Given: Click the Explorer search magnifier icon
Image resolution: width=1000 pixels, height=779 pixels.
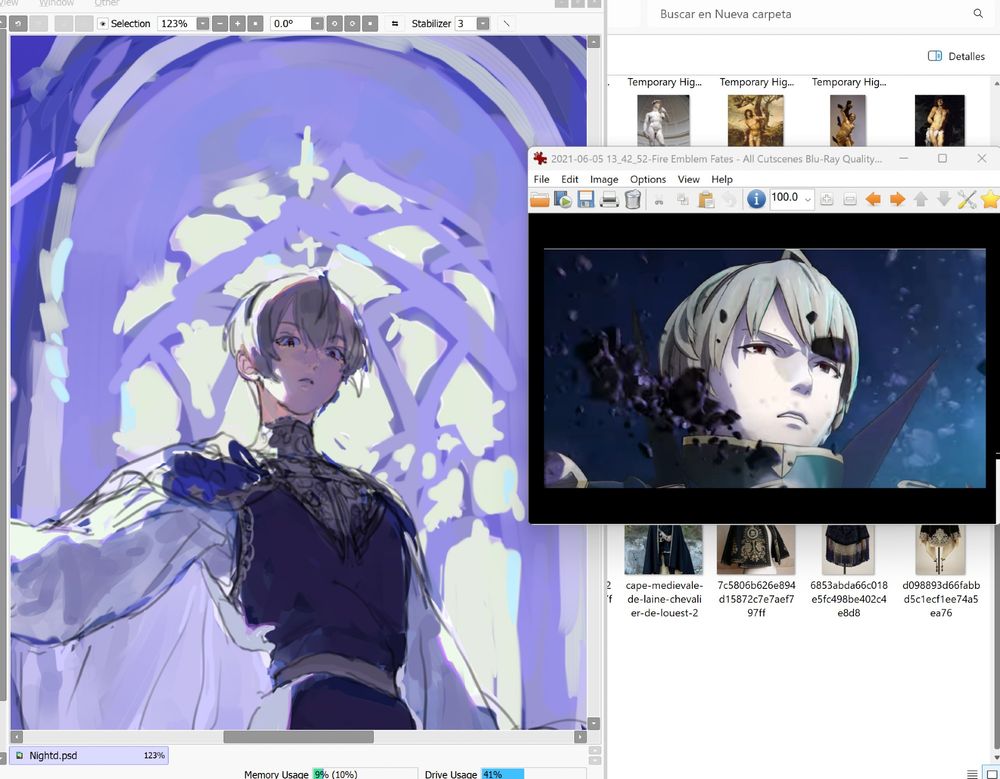Looking at the screenshot, I should click(x=978, y=13).
